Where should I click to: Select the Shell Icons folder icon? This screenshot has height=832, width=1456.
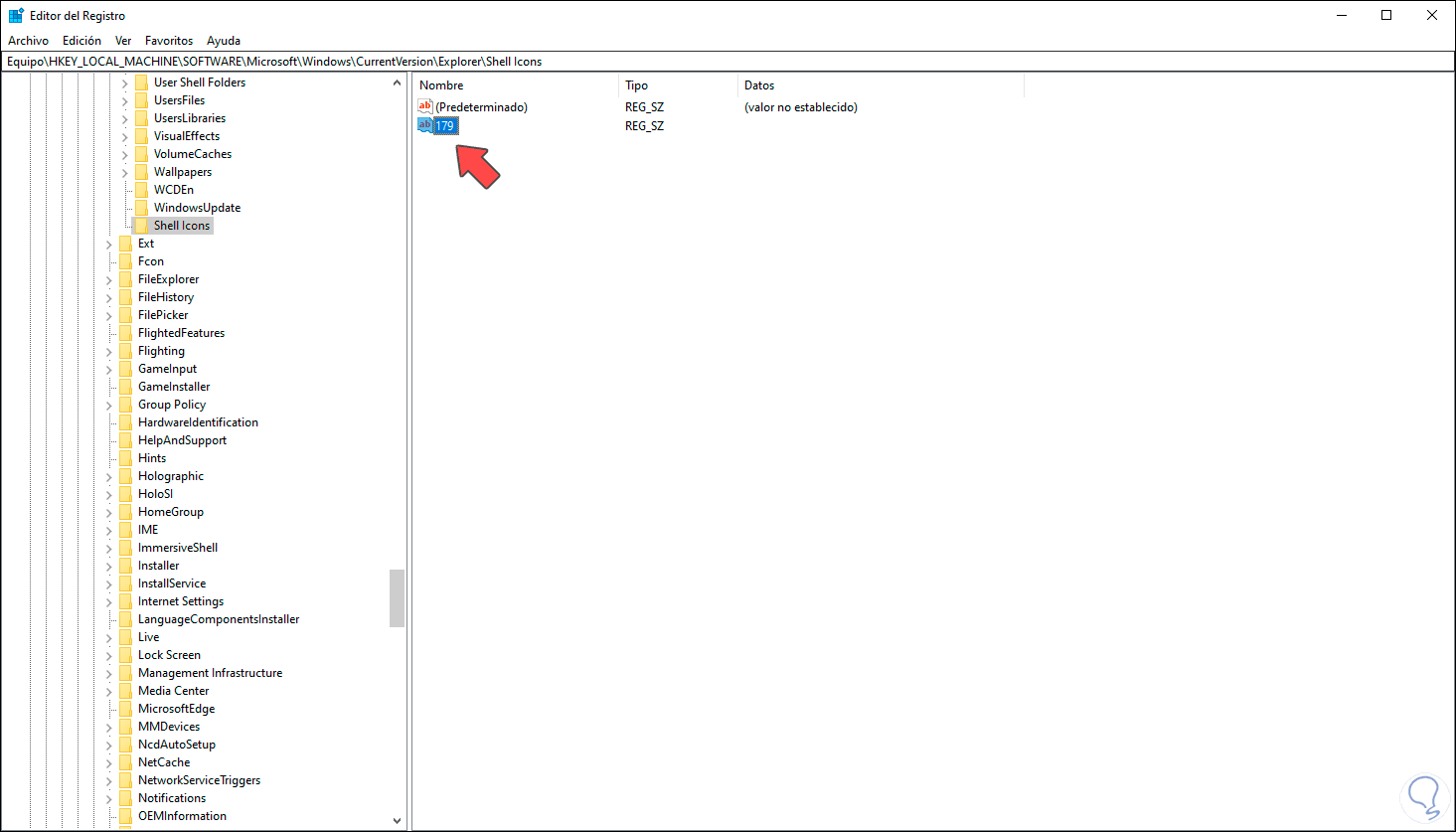(x=142, y=225)
